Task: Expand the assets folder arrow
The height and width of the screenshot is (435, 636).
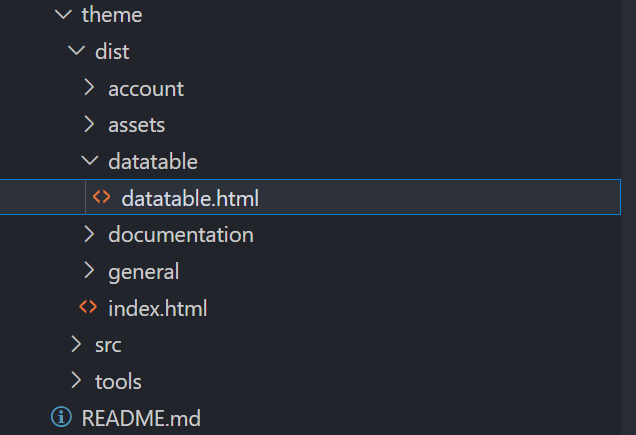Action: click(x=89, y=125)
